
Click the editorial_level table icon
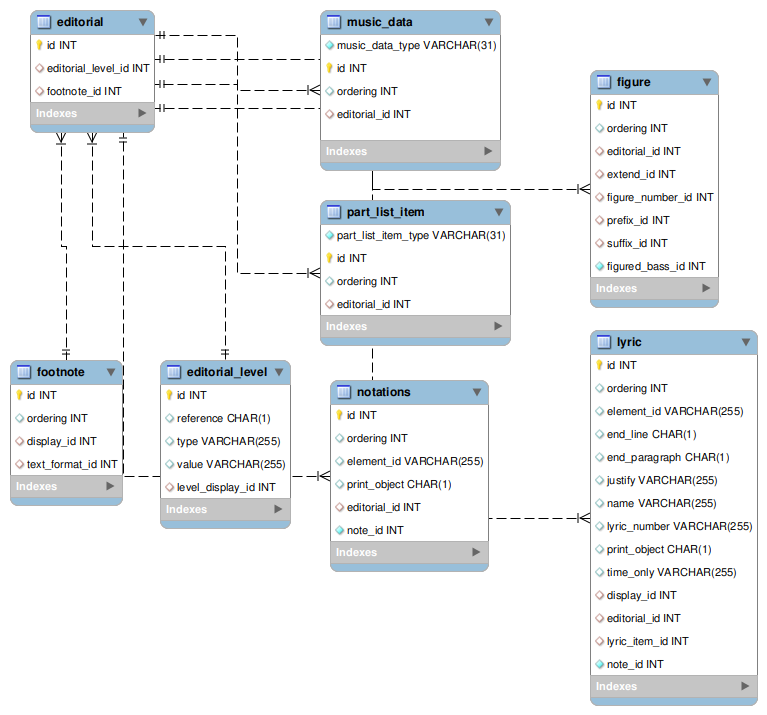click(173, 372)
